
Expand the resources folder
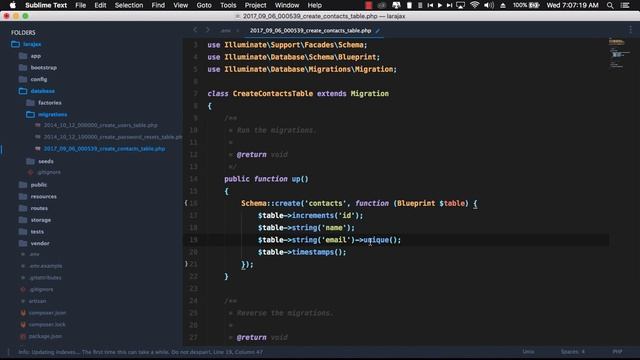38,197
